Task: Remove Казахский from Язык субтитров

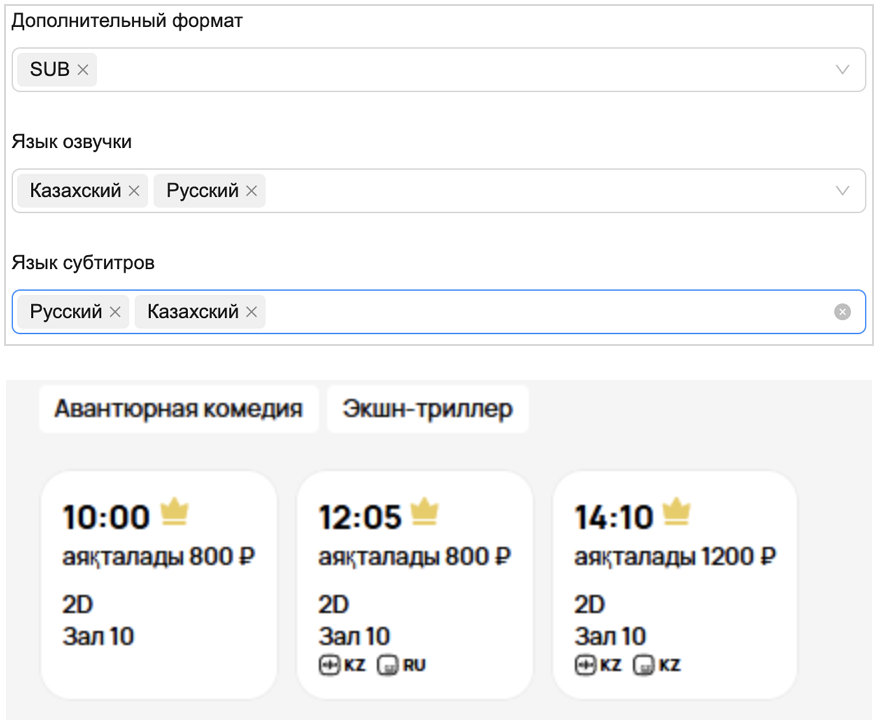Action: [x=251, y=312]
